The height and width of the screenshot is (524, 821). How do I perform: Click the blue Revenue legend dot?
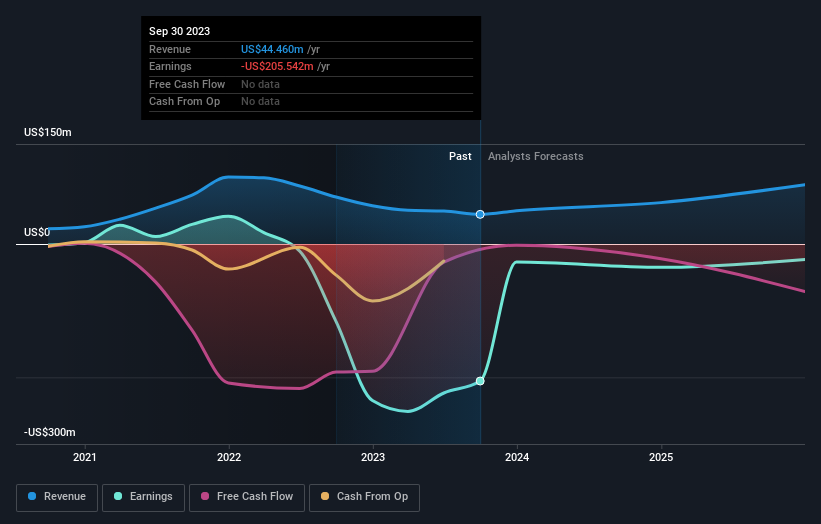click(32, 496)
